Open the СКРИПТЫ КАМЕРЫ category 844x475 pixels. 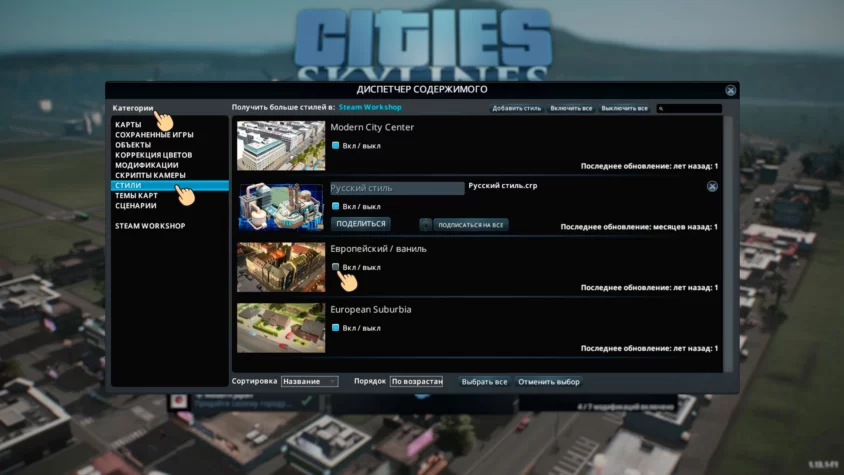(x=150, y=176)
